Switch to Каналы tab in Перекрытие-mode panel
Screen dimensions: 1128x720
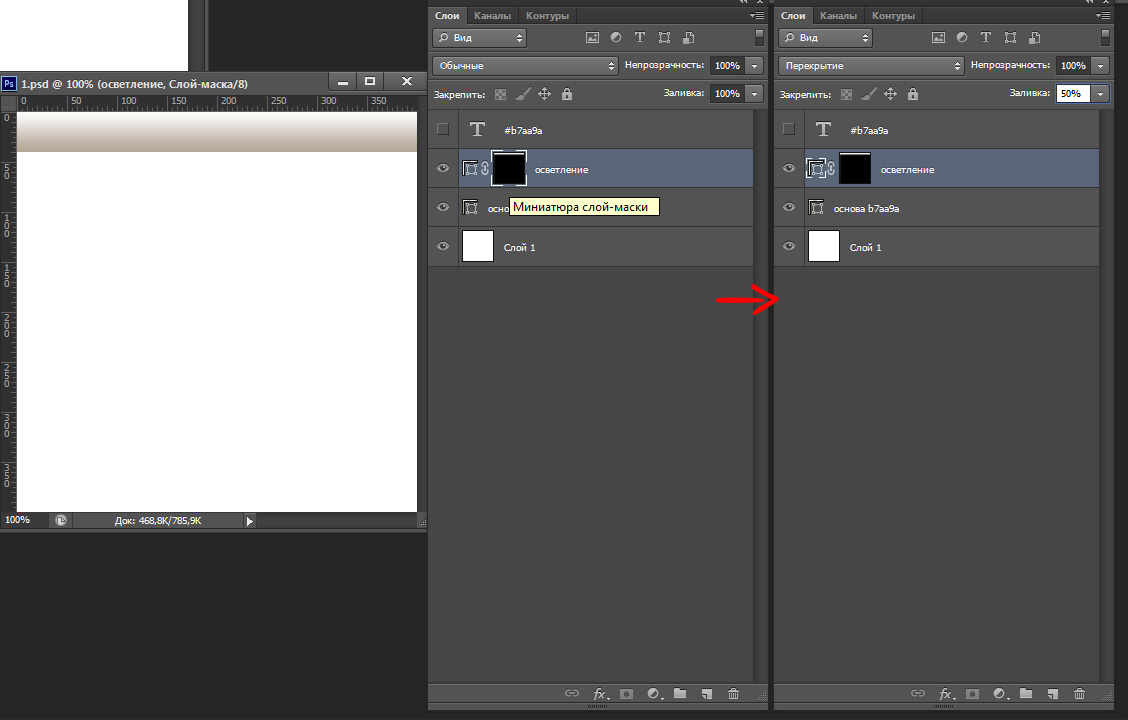click(x=838, y=15)
